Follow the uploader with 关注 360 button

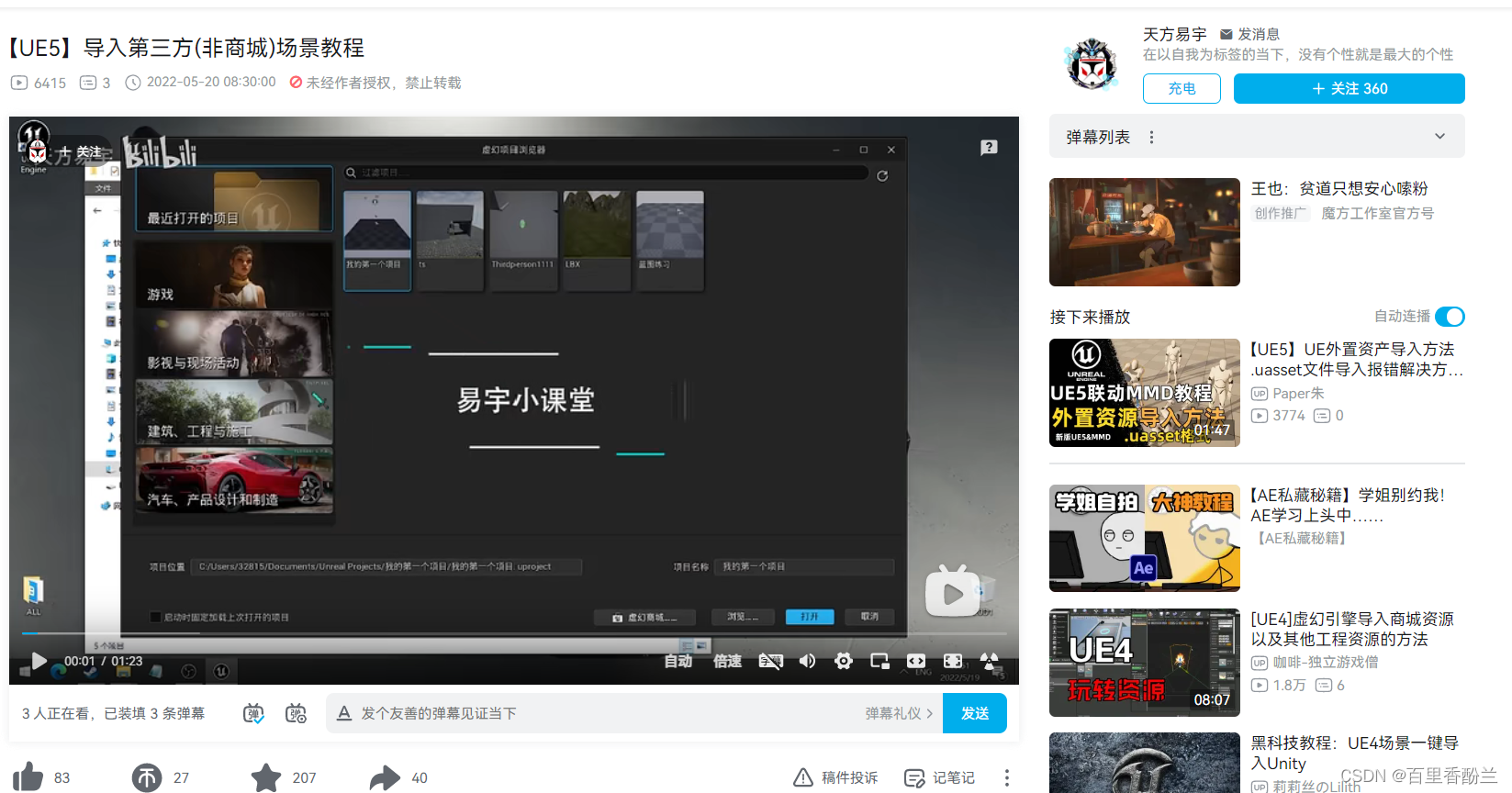click(x=1349, y=88)
